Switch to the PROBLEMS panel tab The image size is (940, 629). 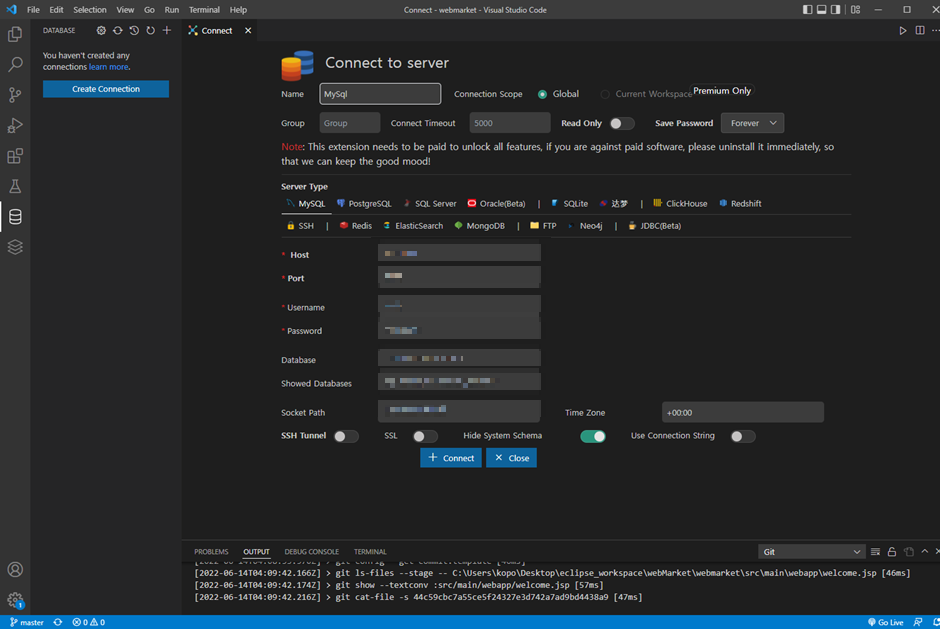click(211, 552)
